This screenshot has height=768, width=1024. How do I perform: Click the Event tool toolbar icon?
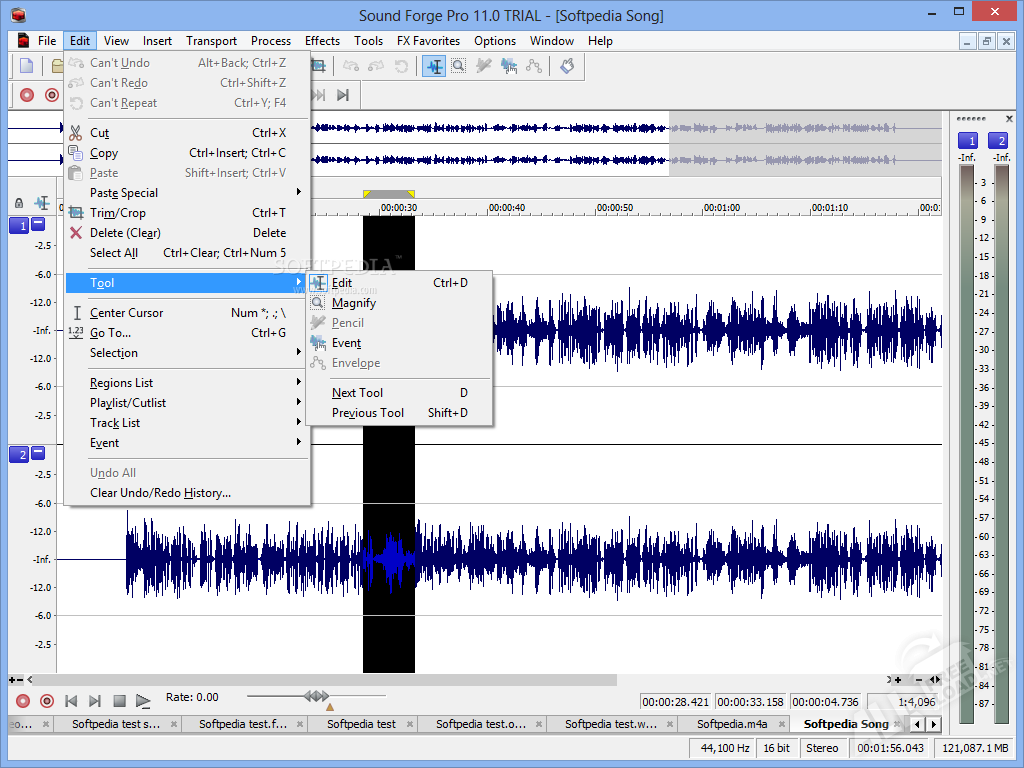pyautogui.click(x=509, y=66)
